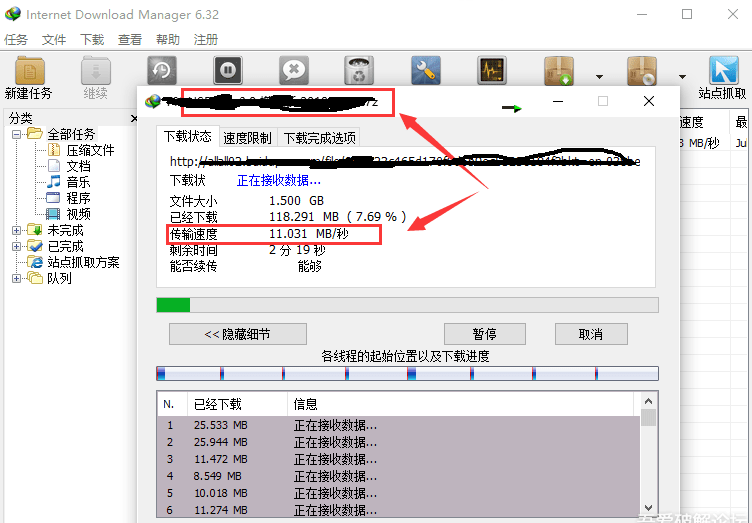752x523 pixels.
Task: Minimize the download dialog window
Action: click(558, 101)
